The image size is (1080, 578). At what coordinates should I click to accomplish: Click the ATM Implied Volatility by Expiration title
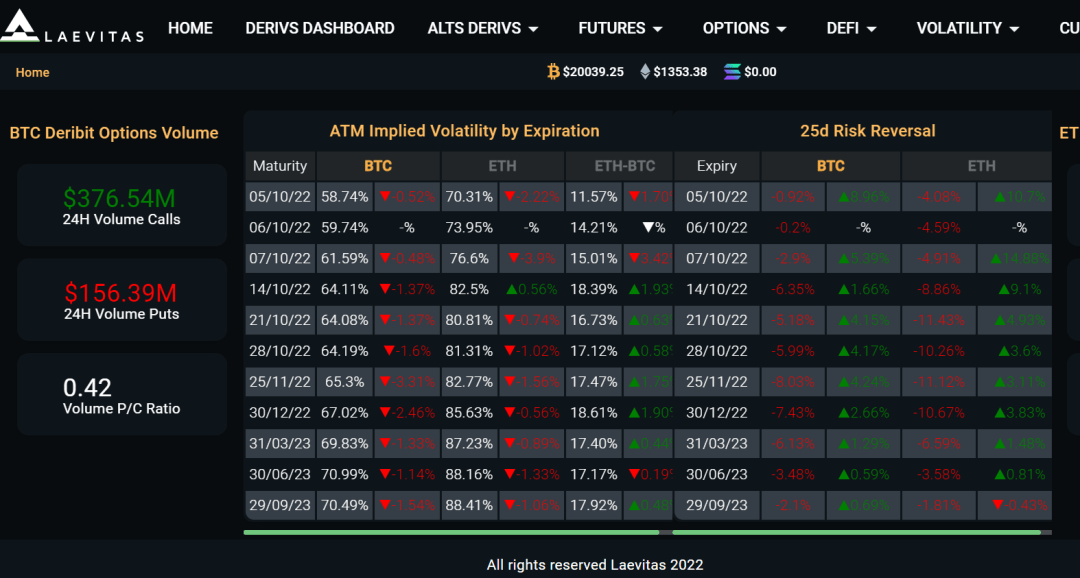(x=464, y=131)
